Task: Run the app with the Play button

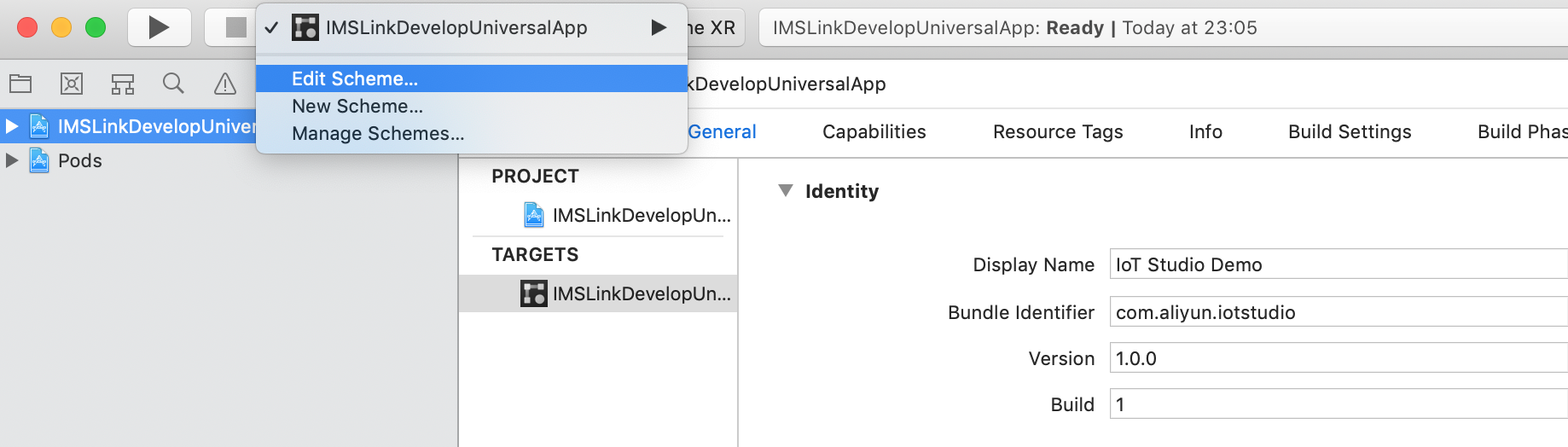Action: click(x=160, y=27)
